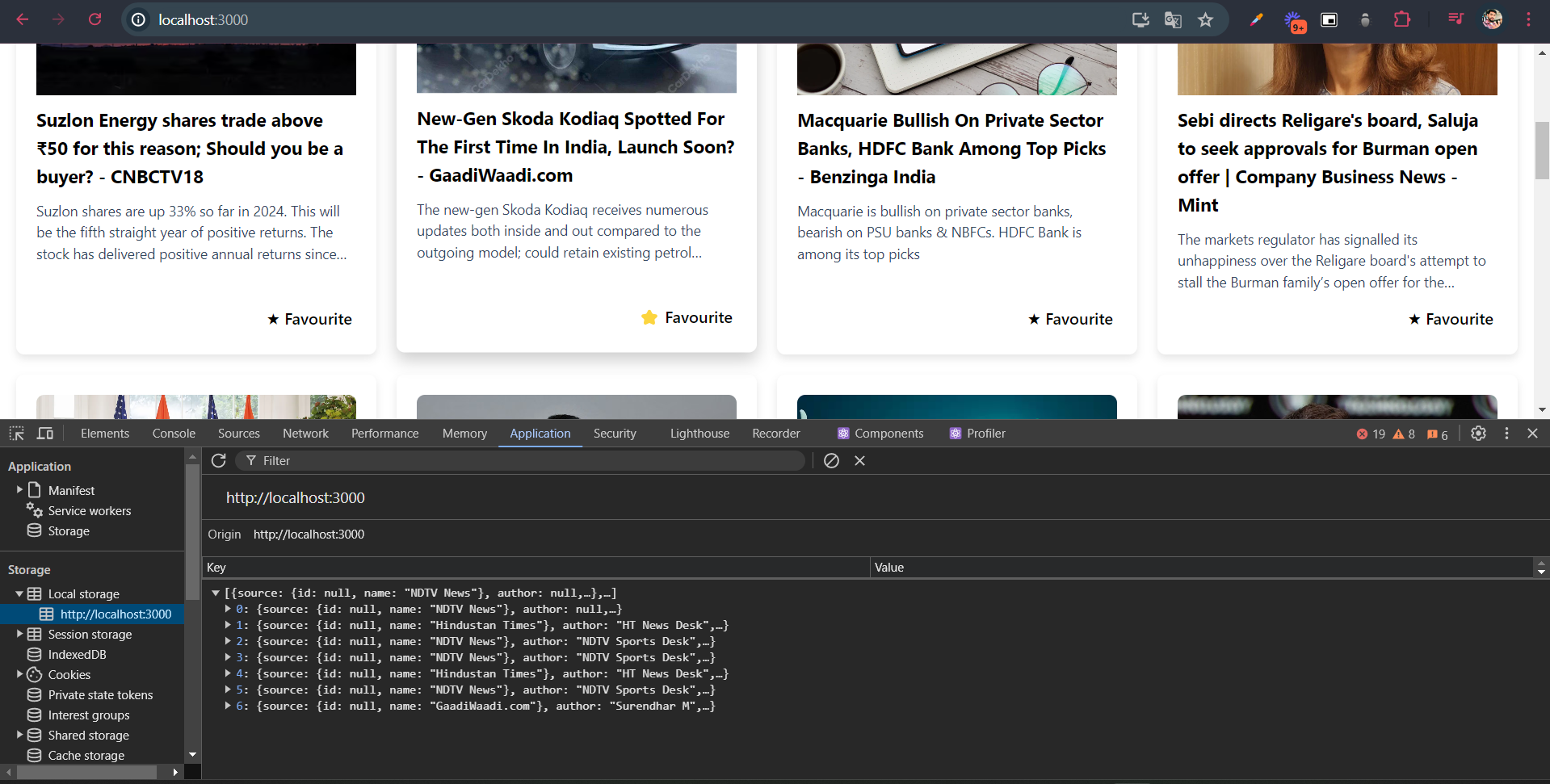The height and width of the screenshot is (784, 1550).
Task: Click the sidebar horizontal scrollbar right arrow
Action: coord(175,773)
